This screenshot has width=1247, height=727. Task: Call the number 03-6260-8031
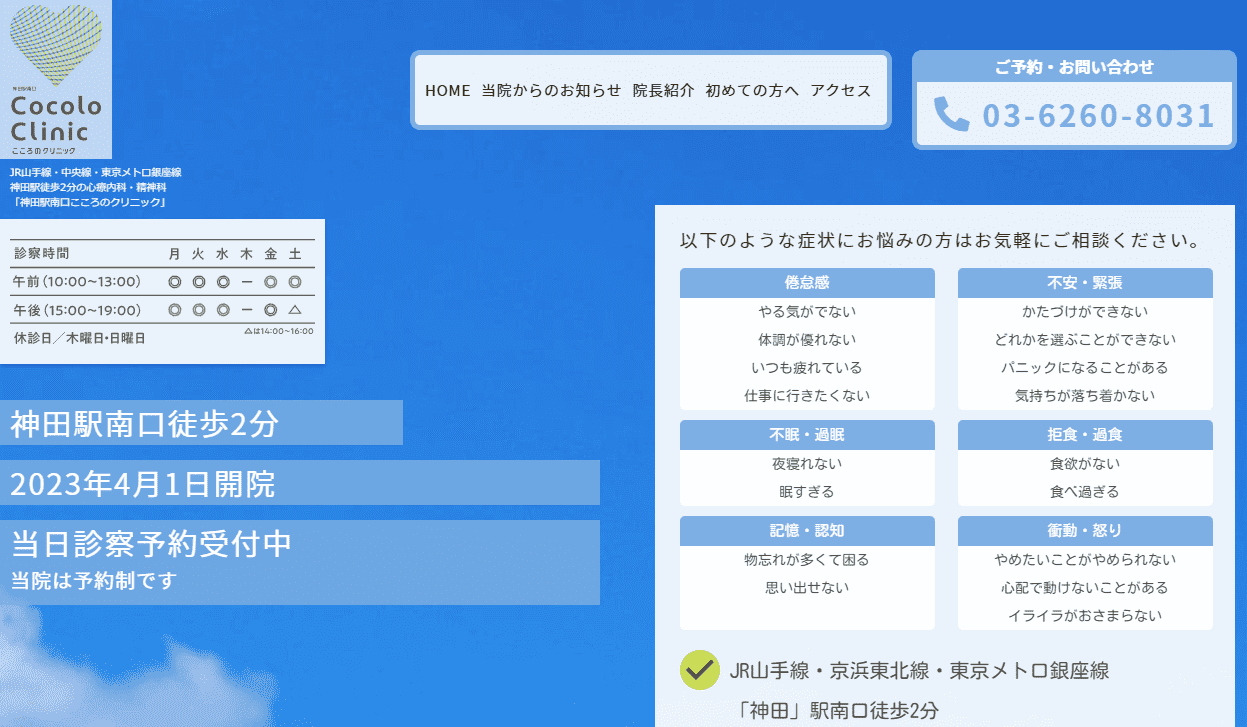click(1097, 115)
